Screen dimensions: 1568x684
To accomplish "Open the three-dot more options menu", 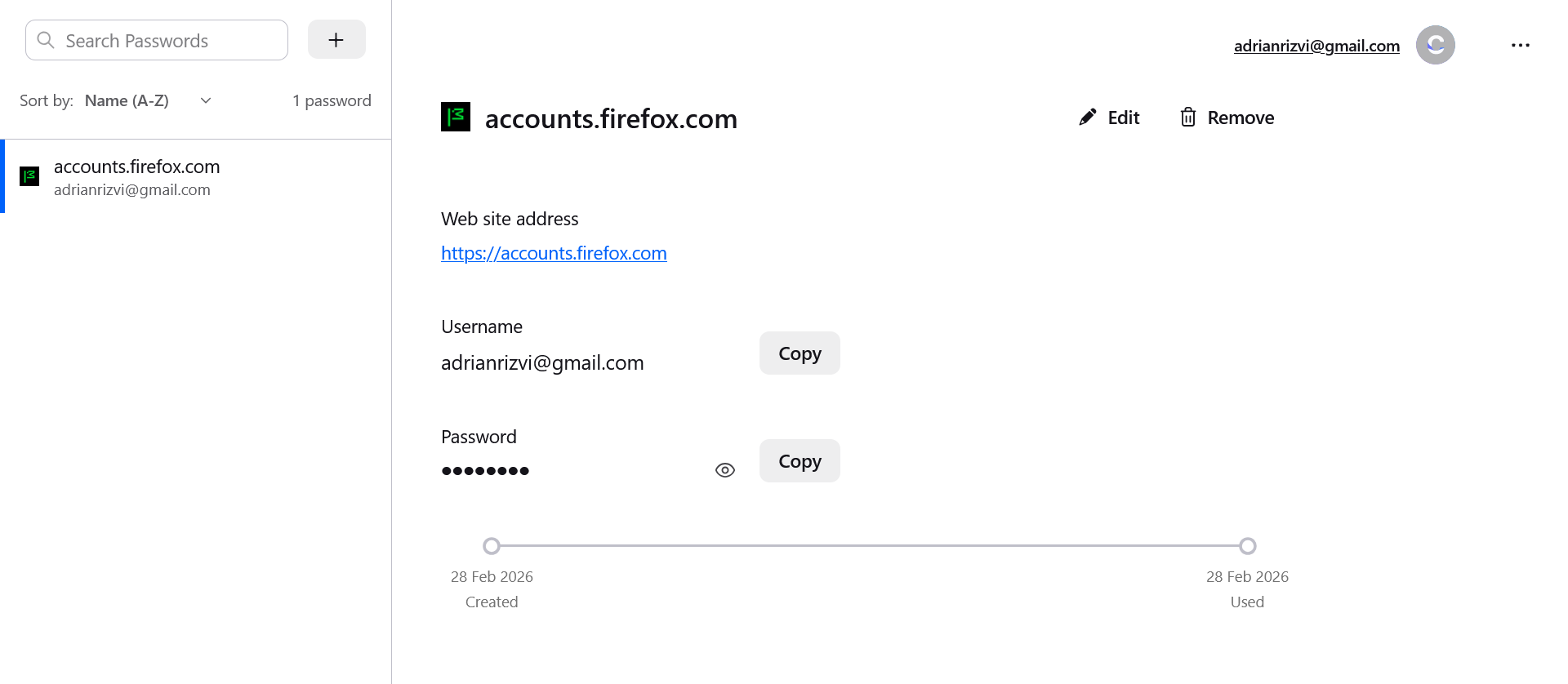I will click(x=1520, y=45).
